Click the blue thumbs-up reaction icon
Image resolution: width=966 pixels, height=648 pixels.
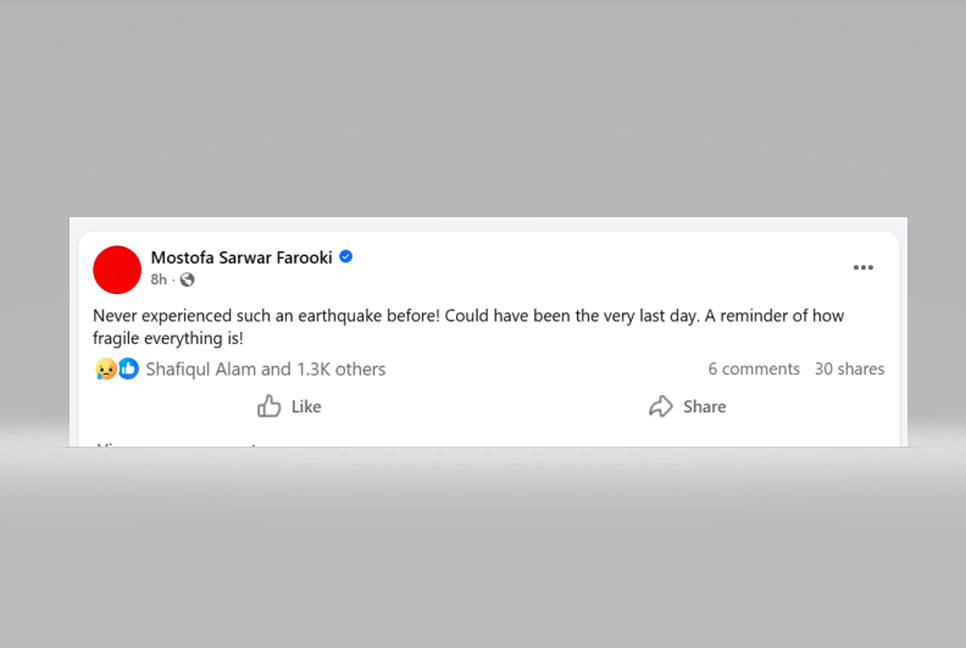pos(128,369)
